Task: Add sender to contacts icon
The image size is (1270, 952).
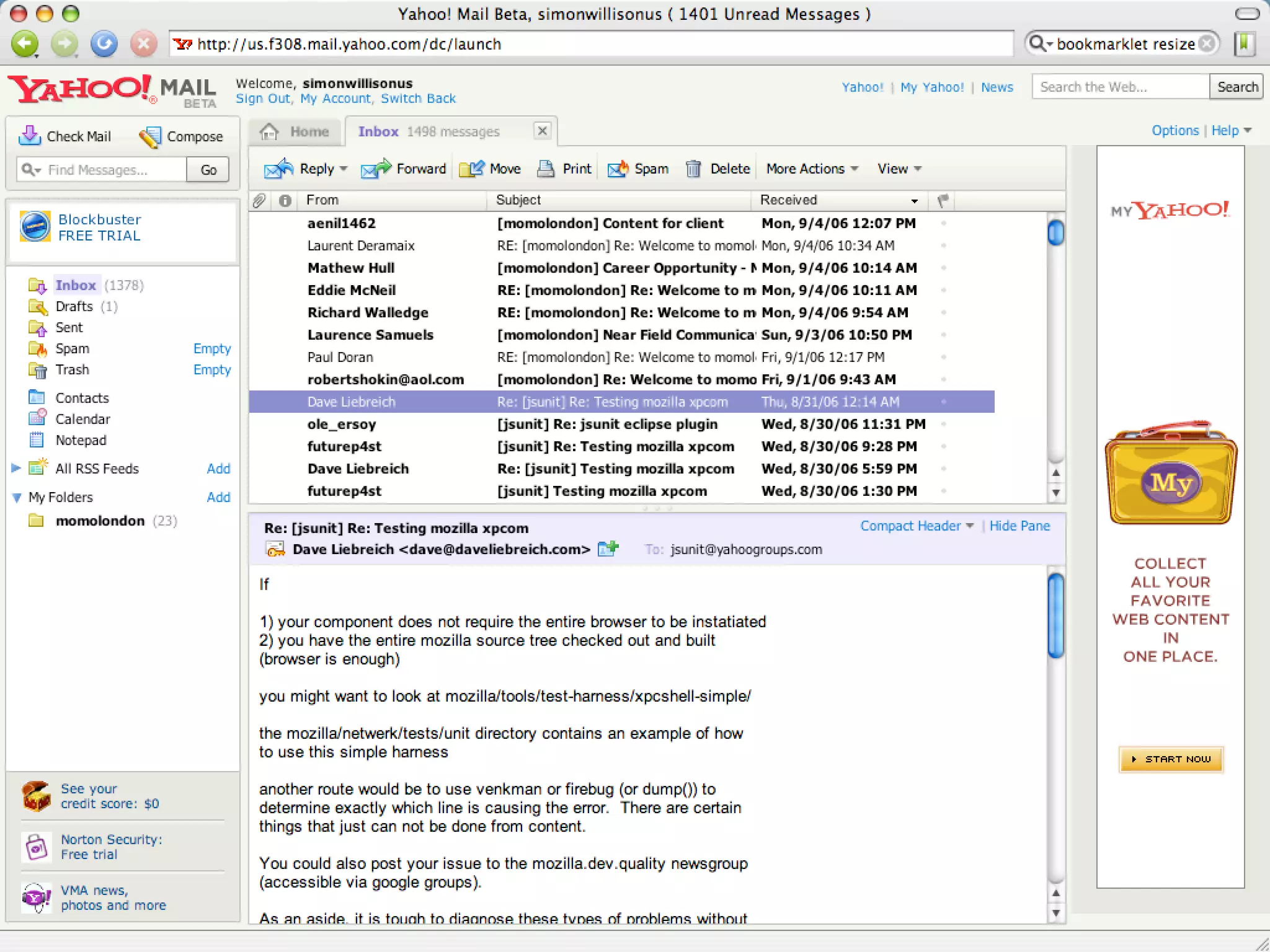Action: tap(608, 549)
